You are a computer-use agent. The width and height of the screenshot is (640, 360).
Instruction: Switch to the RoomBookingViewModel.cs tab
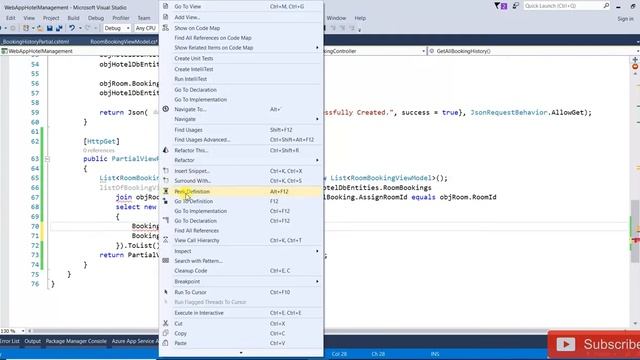pyautogui.click(x=124, y=42)
